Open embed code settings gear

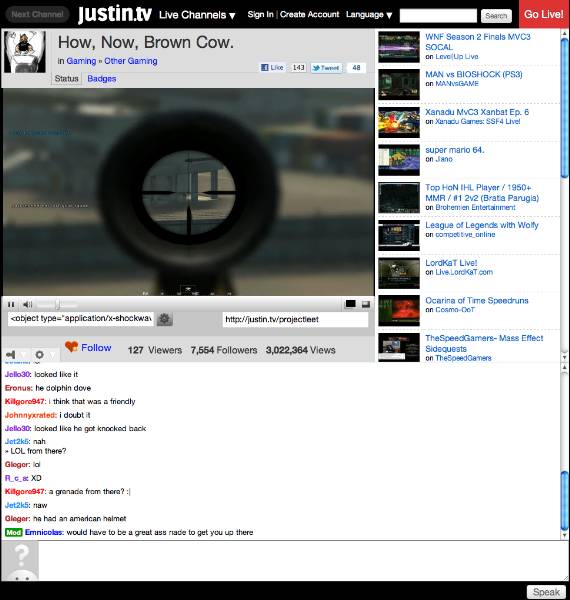click(x=164, y=319)
